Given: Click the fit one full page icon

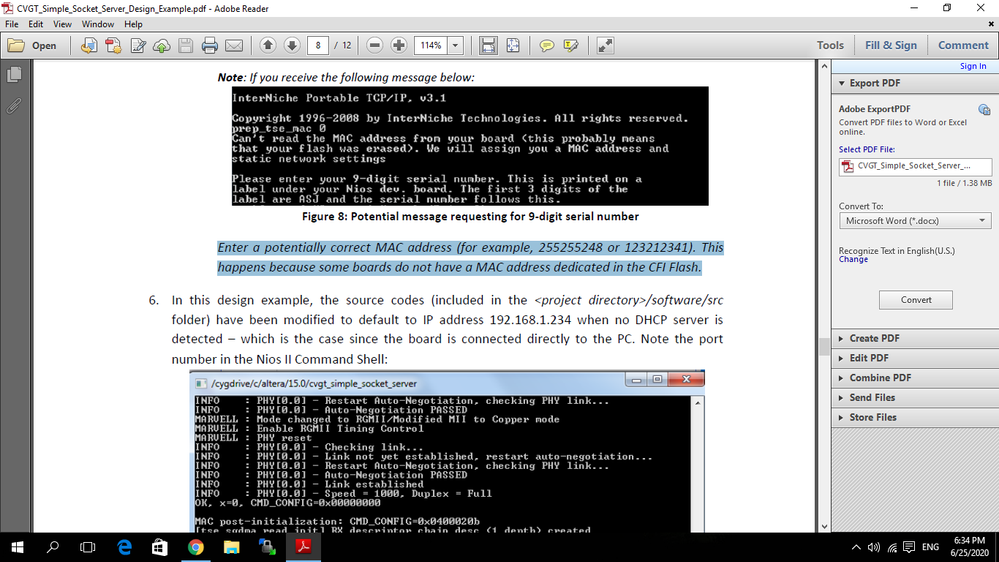Looking at the screenshot, I should coord(513,45).
